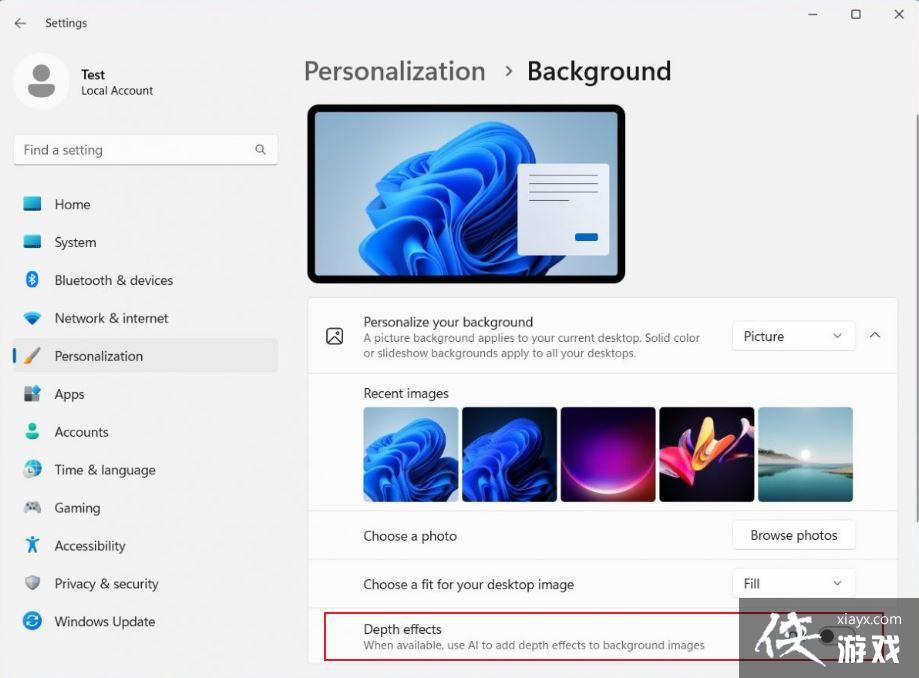Click the back arrow in Settings
This screenshot has width=919, height=678.
[20, 22]
